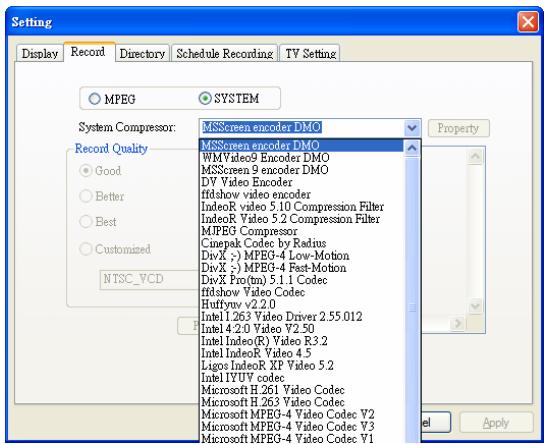Select the SYSTEM radio button
Screen dimensions: 544x444
[x=205, y=99]
